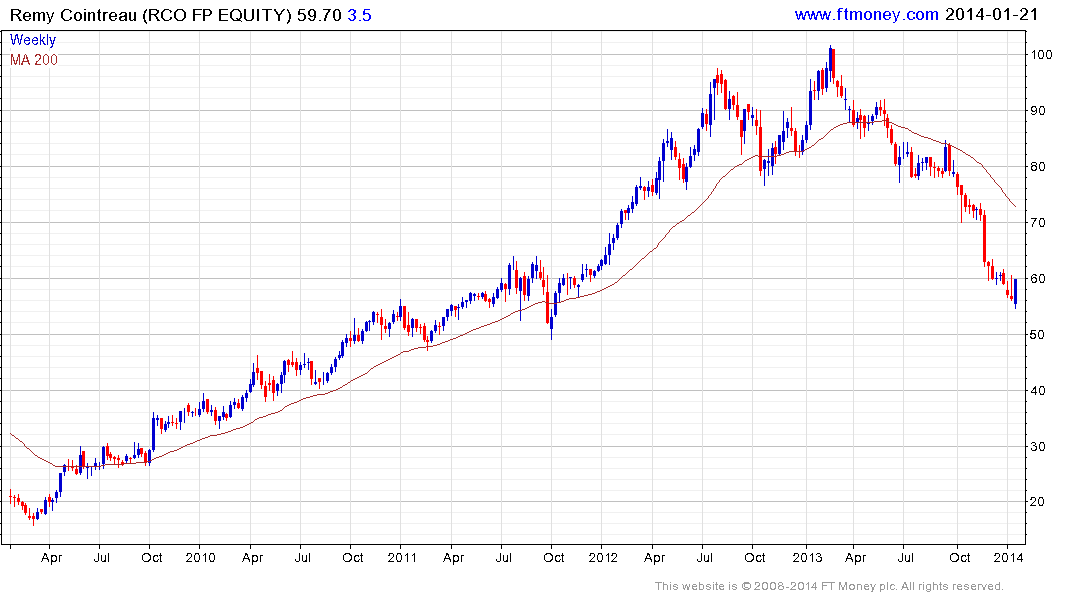Select the 'Weekly' interval label
The height and width of the screenshot is (600, 1075).
click(33, 40)
